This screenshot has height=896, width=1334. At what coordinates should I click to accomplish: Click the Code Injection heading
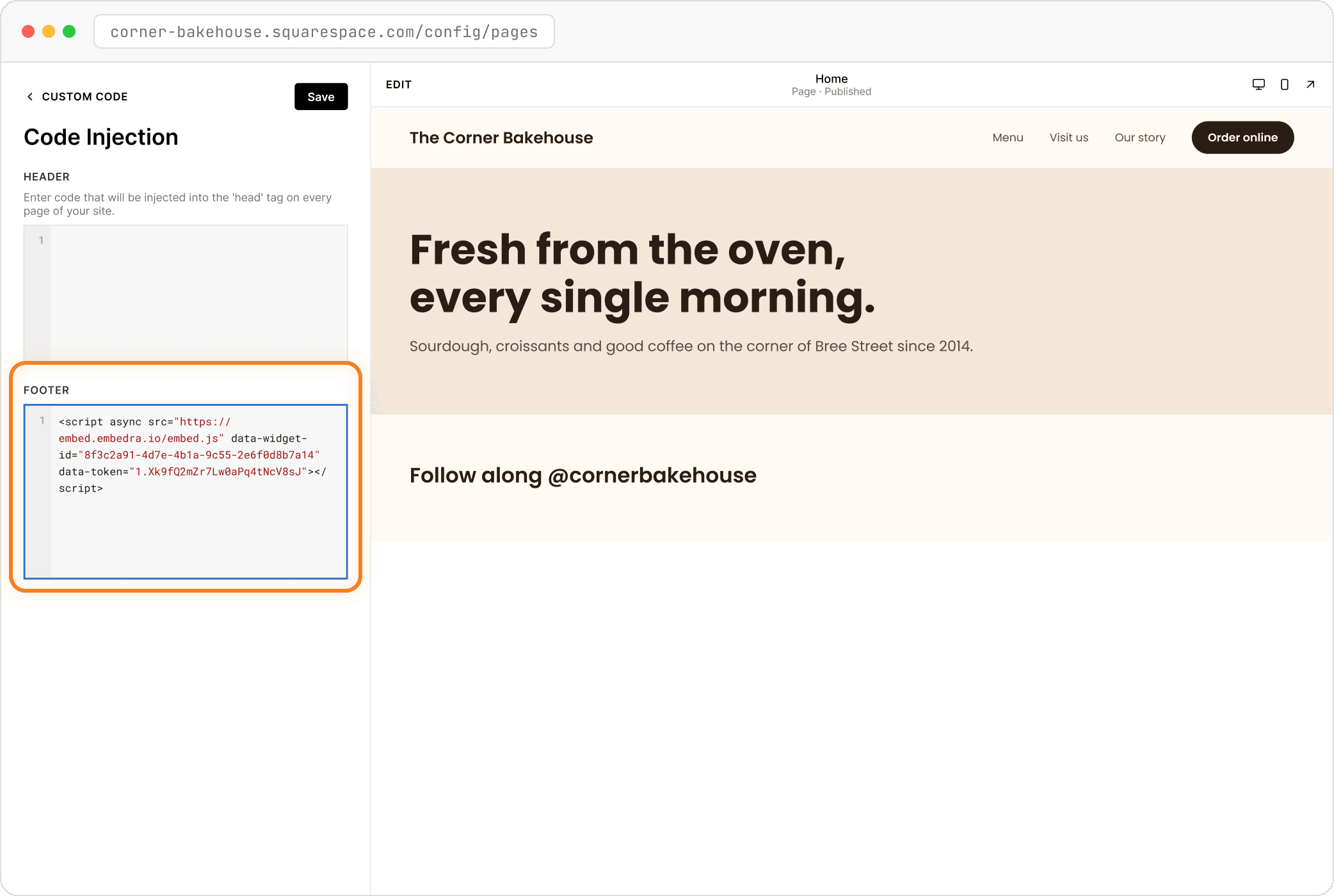pyautogui.click(x=101, y=137)
